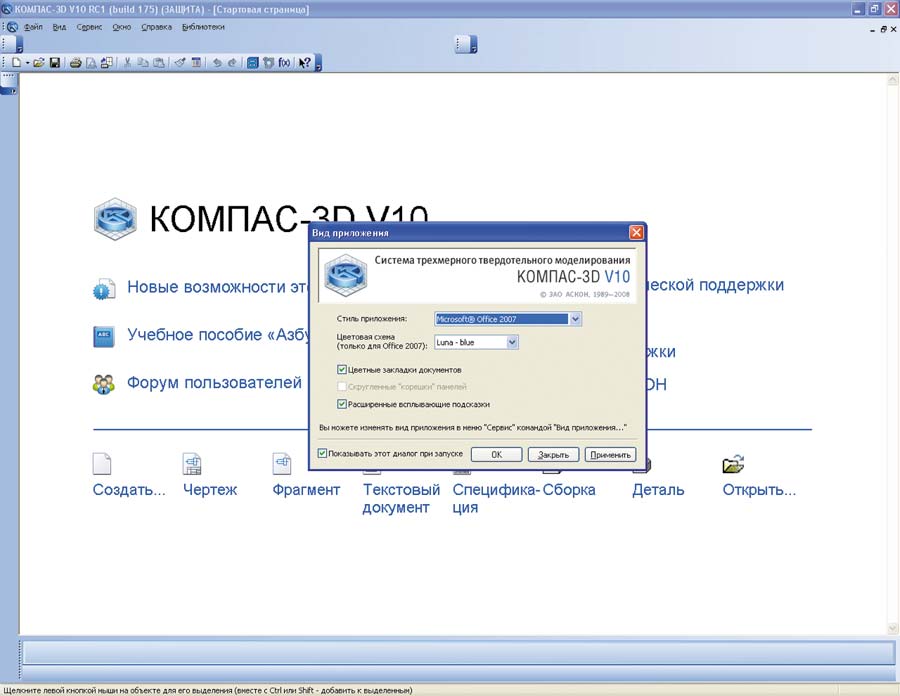Click the Redo arrow toolbar icon
The image size is (900, 696).
[232, 63]
